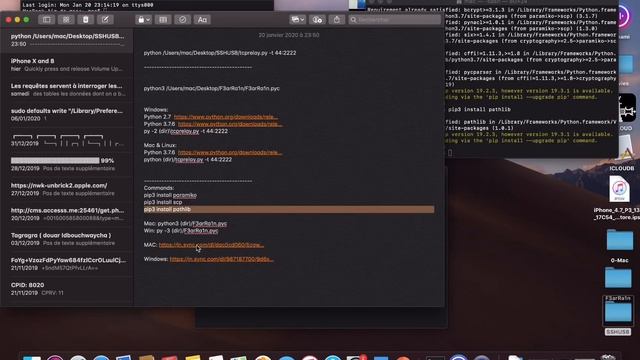Screen dimensions: 640x360
Task: Open the Windows Python 2.7 download link
Action: pyautogui.click(x=226, y=117)
